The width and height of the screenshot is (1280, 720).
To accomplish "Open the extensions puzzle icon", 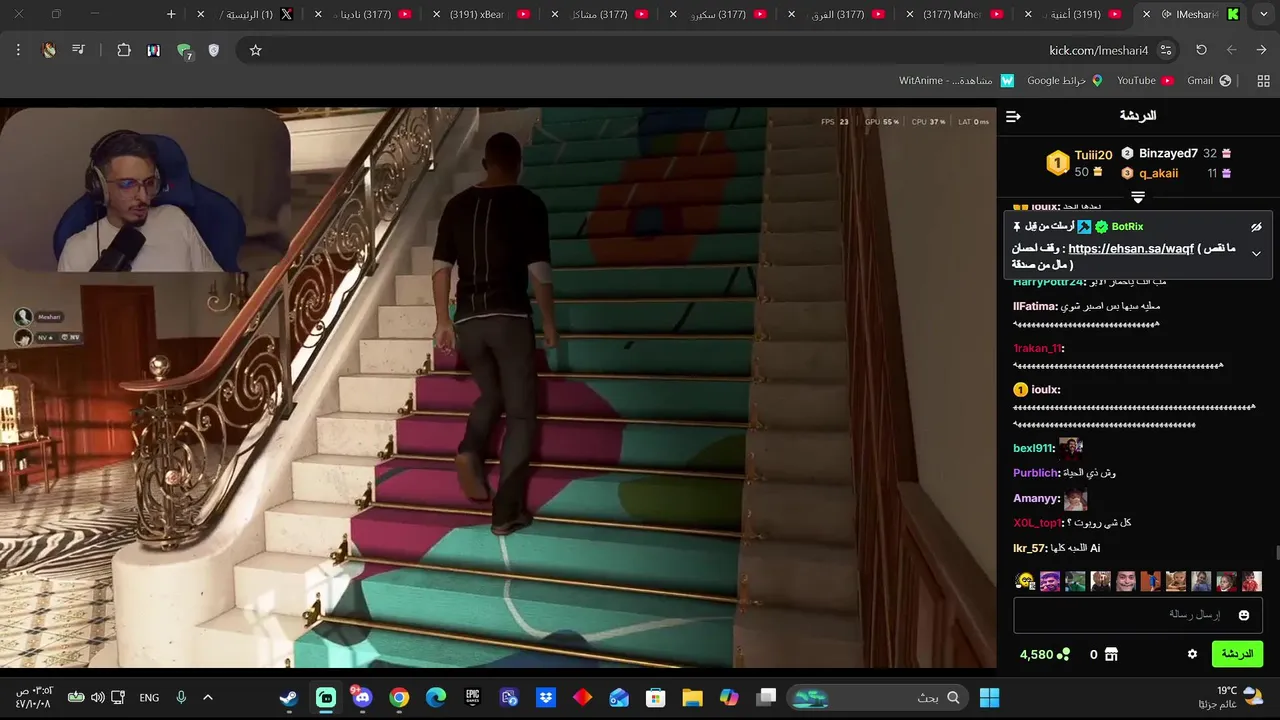I will pos(124,50).
